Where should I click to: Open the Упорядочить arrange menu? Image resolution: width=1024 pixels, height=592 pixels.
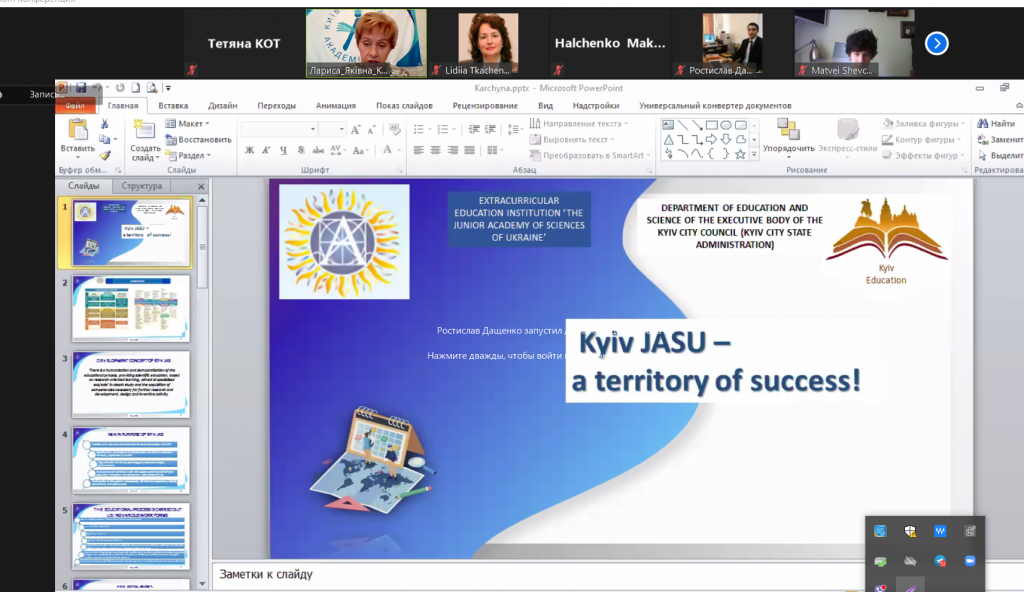coord(788,139)
